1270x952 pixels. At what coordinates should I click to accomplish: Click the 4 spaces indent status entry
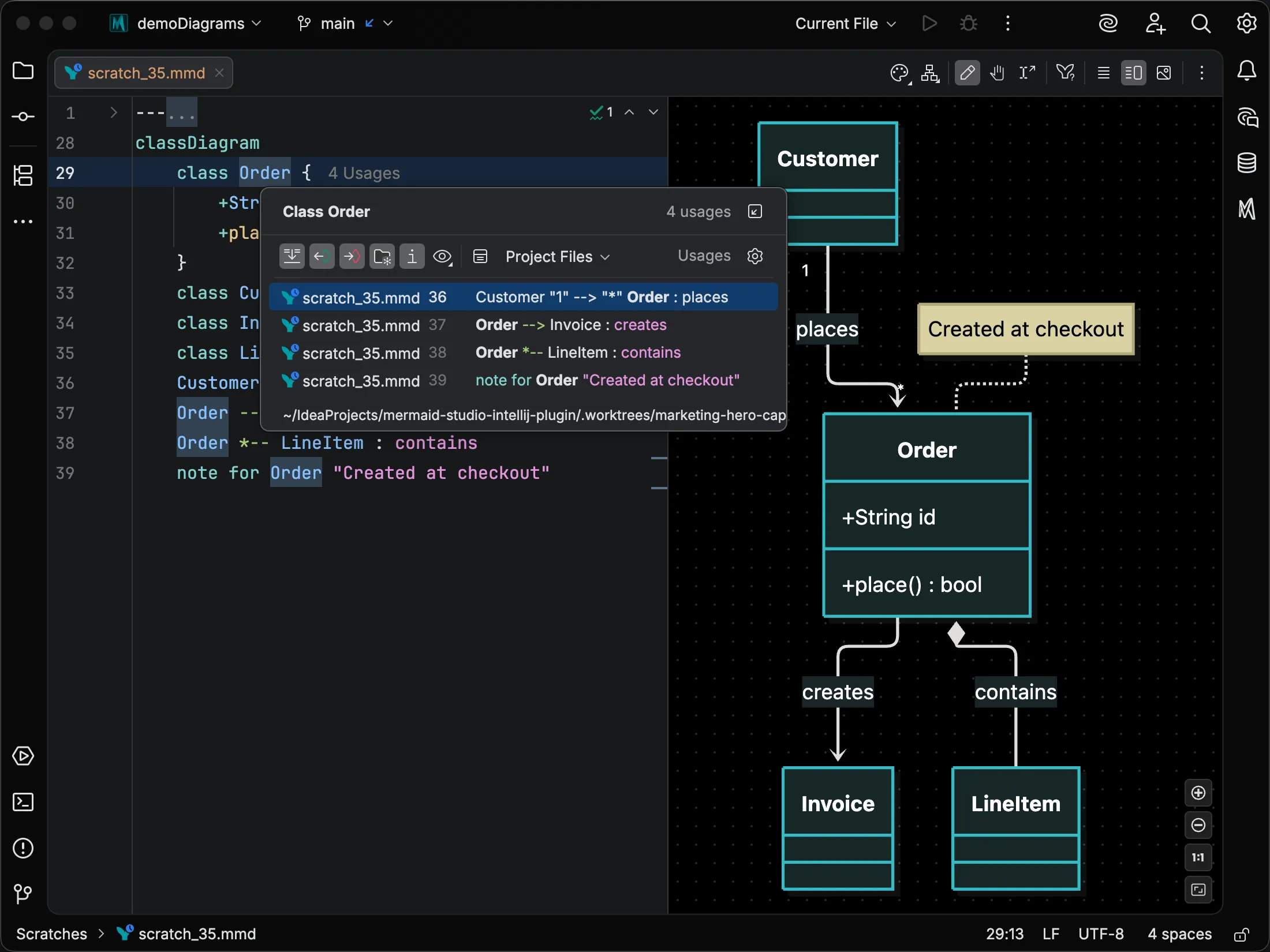pos(1179,934)
